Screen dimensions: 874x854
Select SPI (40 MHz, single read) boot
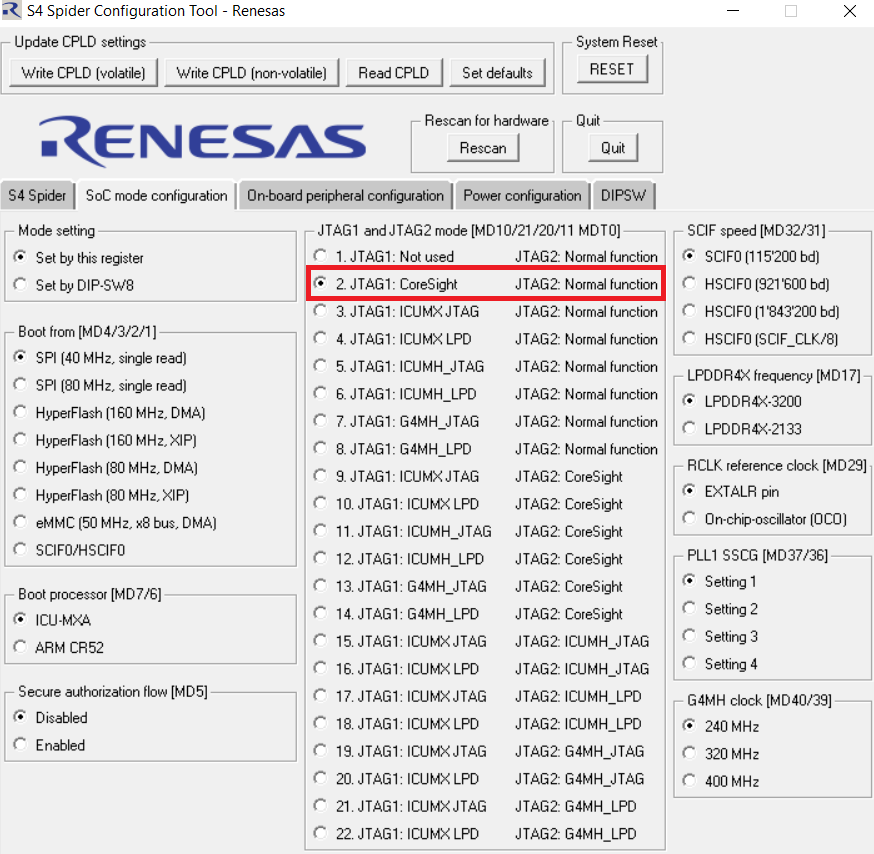[x=100, y=358]
